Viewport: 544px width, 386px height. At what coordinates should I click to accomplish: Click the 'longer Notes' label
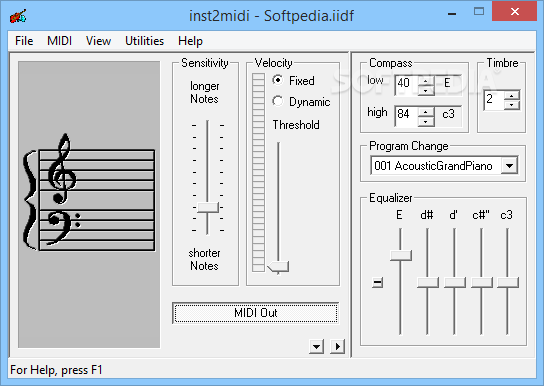pyautogui.click(x=204, y=92)
